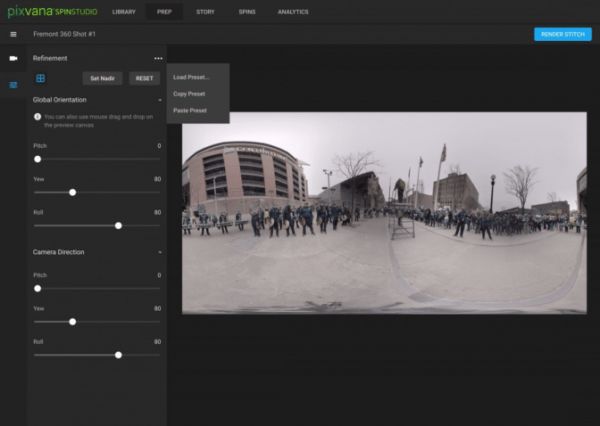600x426 pixels.
Task: Collapse the Camera Direction section
Action: (x=159, y=252)
